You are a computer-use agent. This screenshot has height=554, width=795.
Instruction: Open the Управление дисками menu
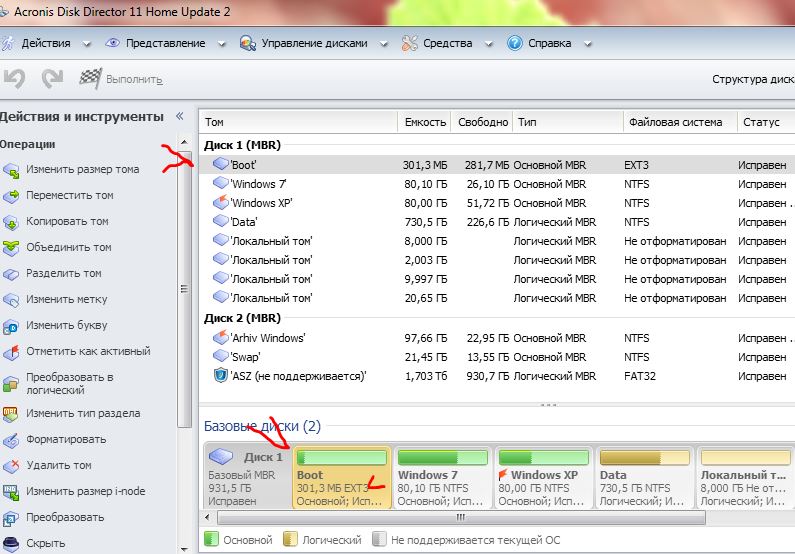(x=314, y=43)
